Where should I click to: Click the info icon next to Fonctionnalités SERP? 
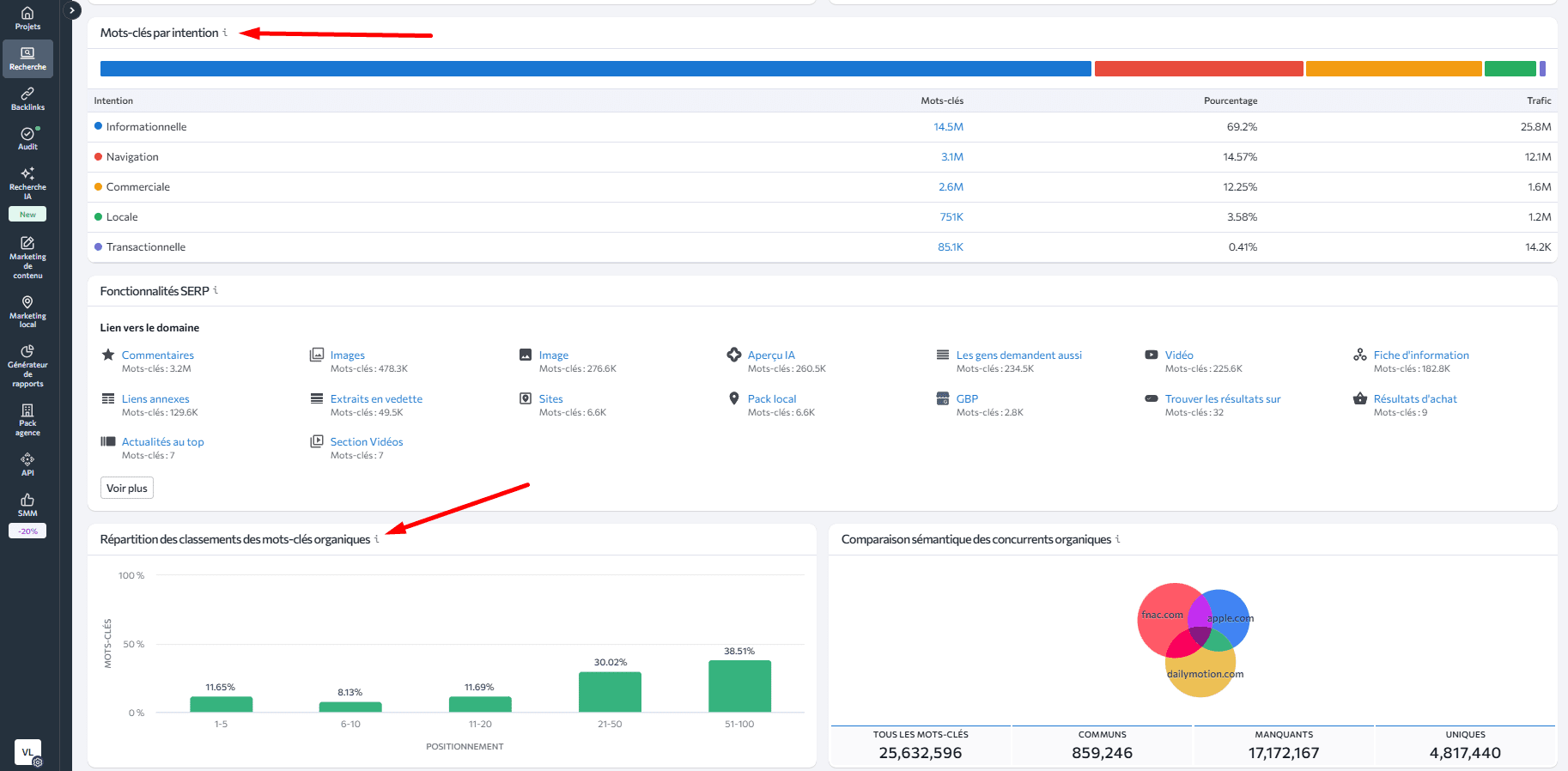(x=216, y=290)
